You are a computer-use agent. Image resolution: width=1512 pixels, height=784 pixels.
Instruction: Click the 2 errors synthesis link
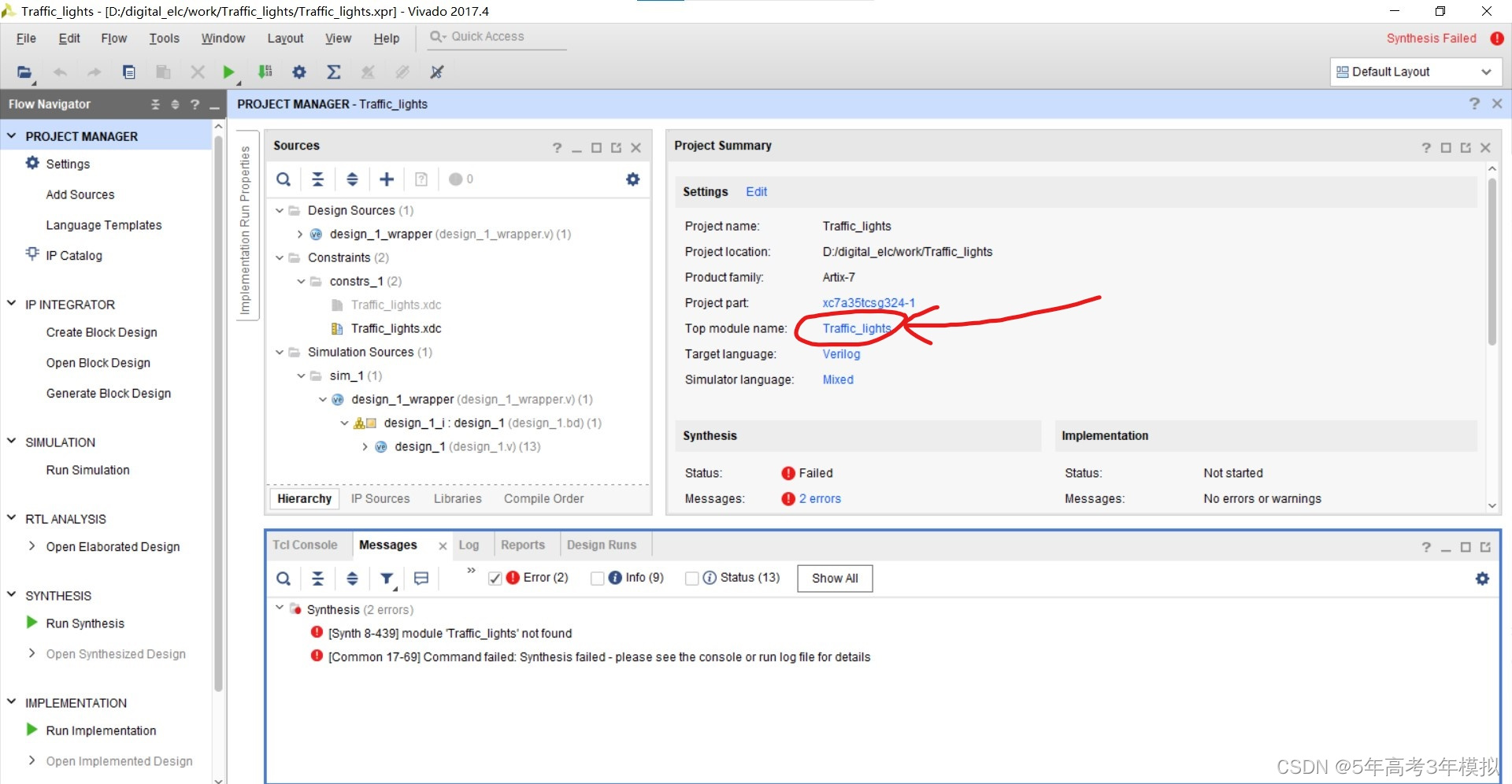click(x=820, y=498)
